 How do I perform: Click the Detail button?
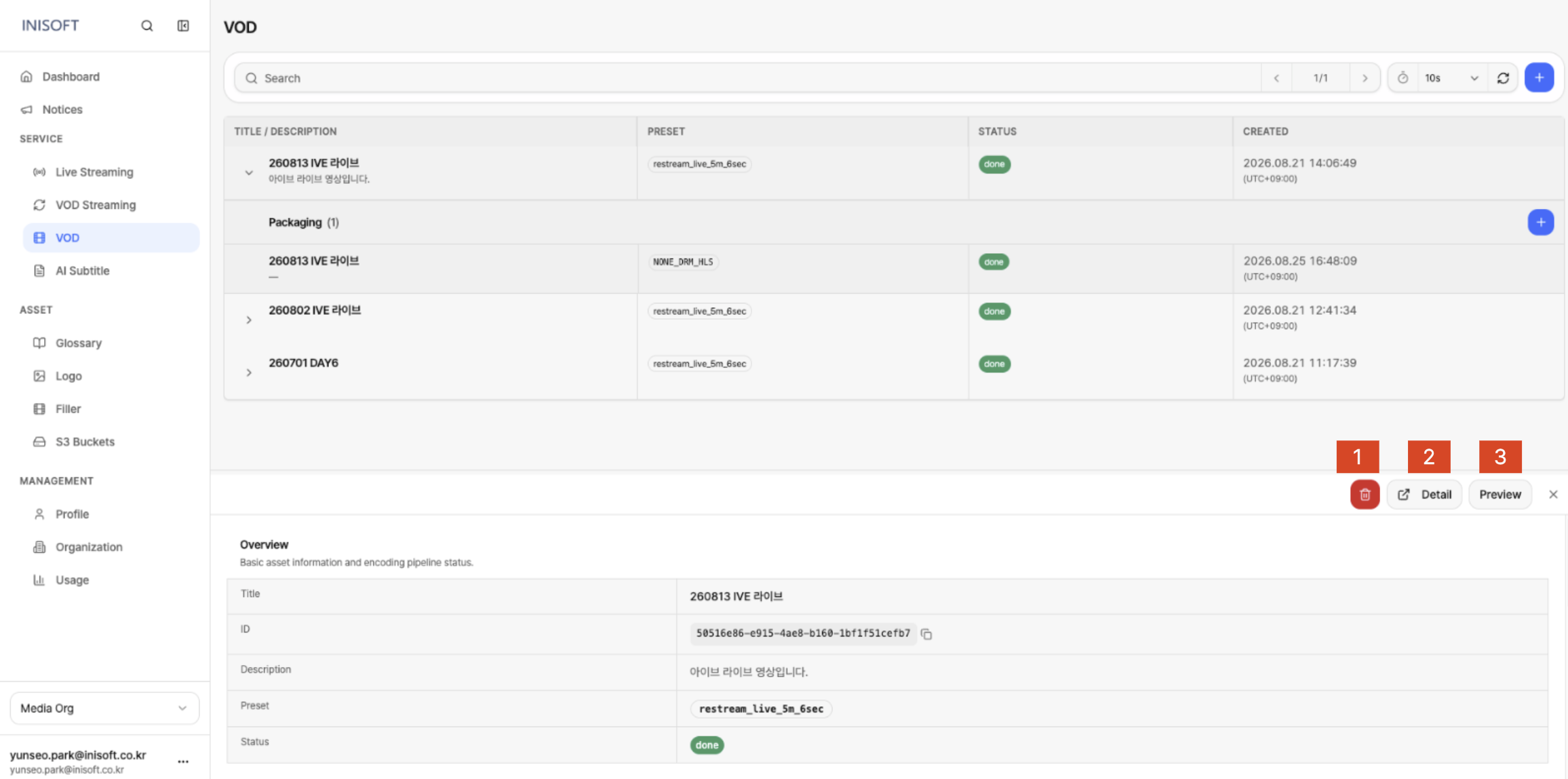(1424, 495)
